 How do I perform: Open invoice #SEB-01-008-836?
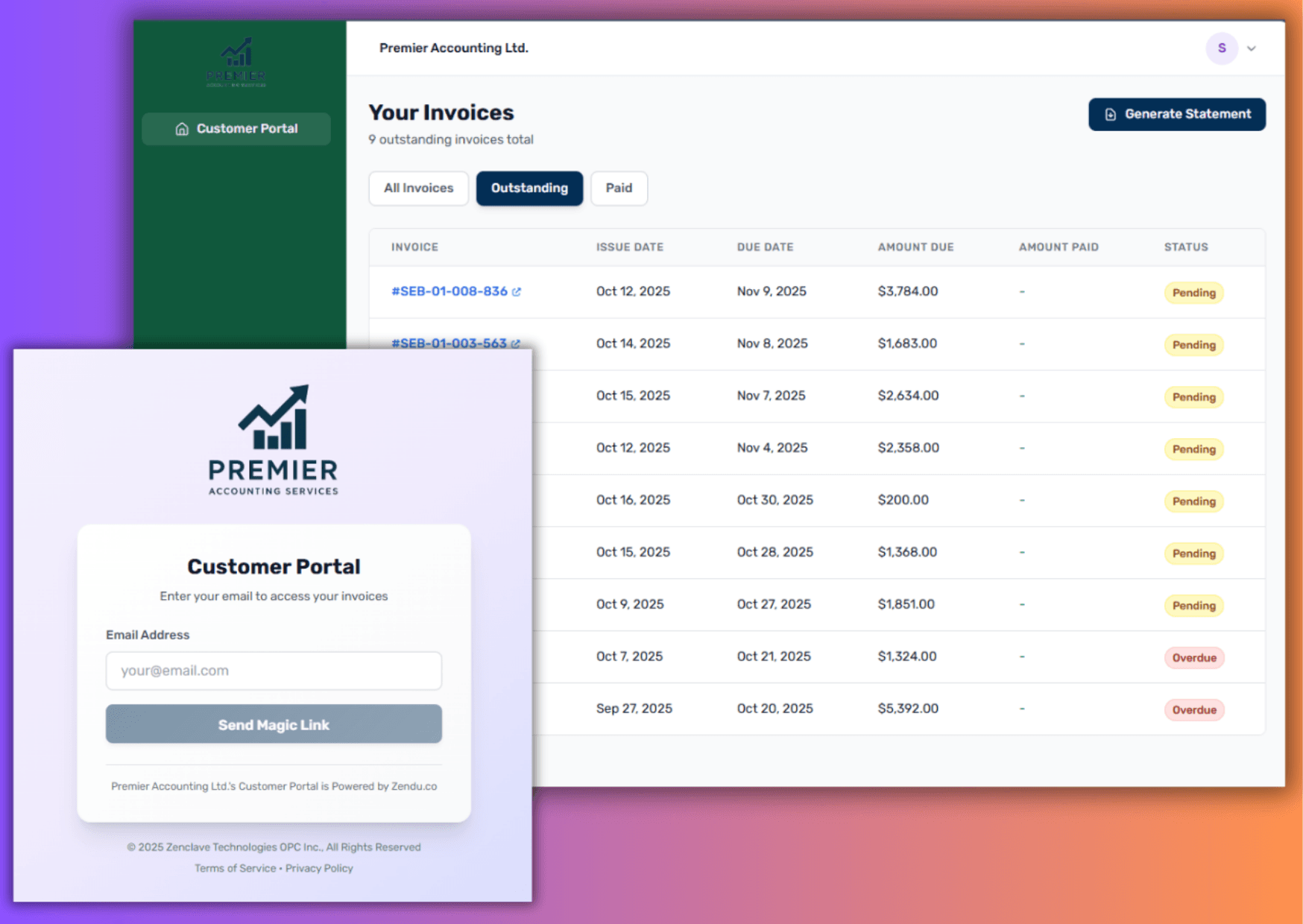pos(449,291)
